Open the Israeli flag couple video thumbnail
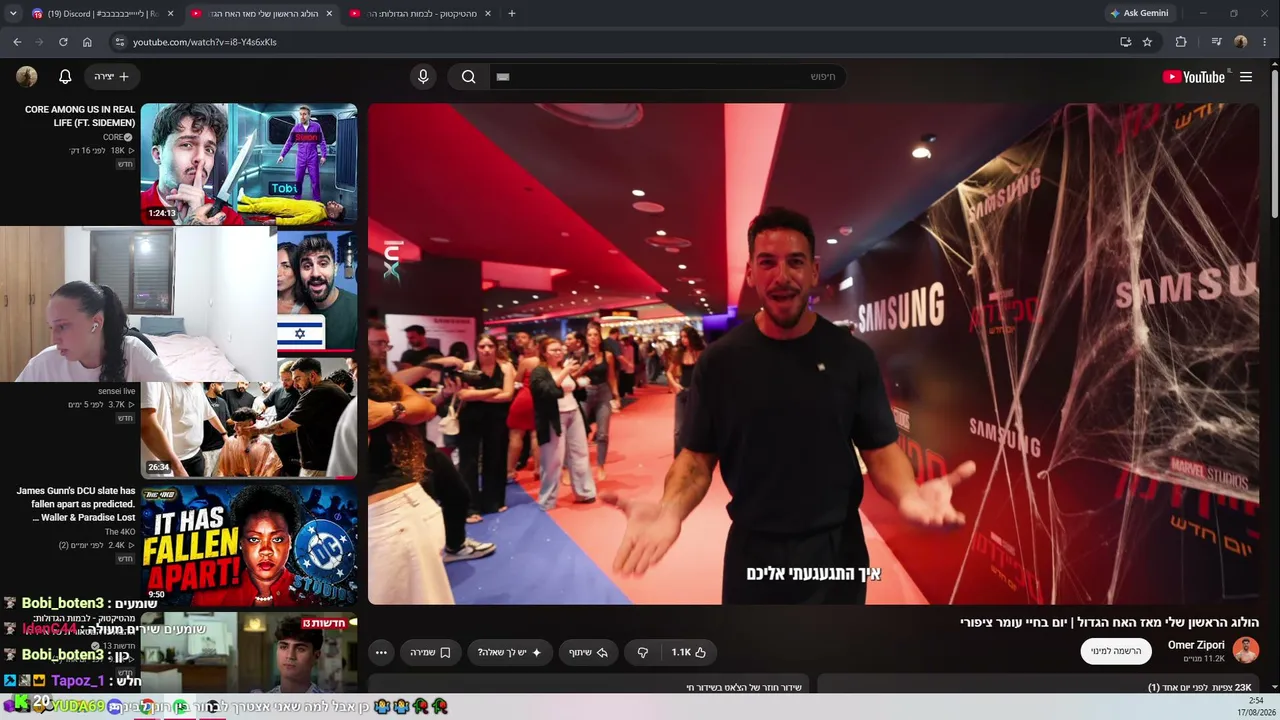 tap(316, 291)
